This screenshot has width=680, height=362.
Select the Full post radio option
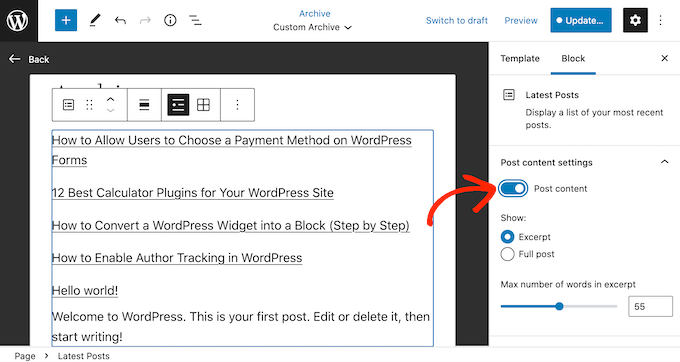tap(507, 254)
